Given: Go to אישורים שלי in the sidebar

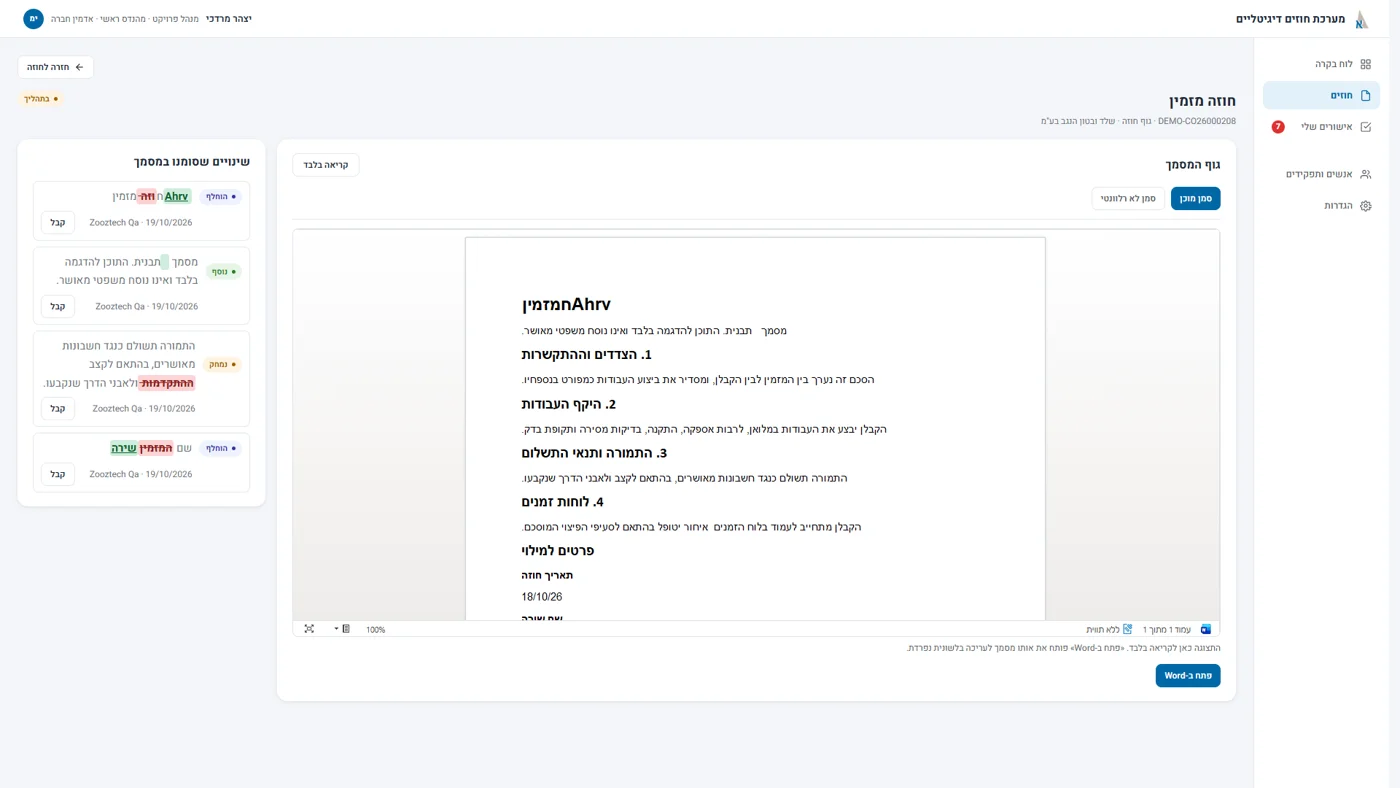Looking at the screenshot, I should pyautogui.click(x=1321, y=127).
